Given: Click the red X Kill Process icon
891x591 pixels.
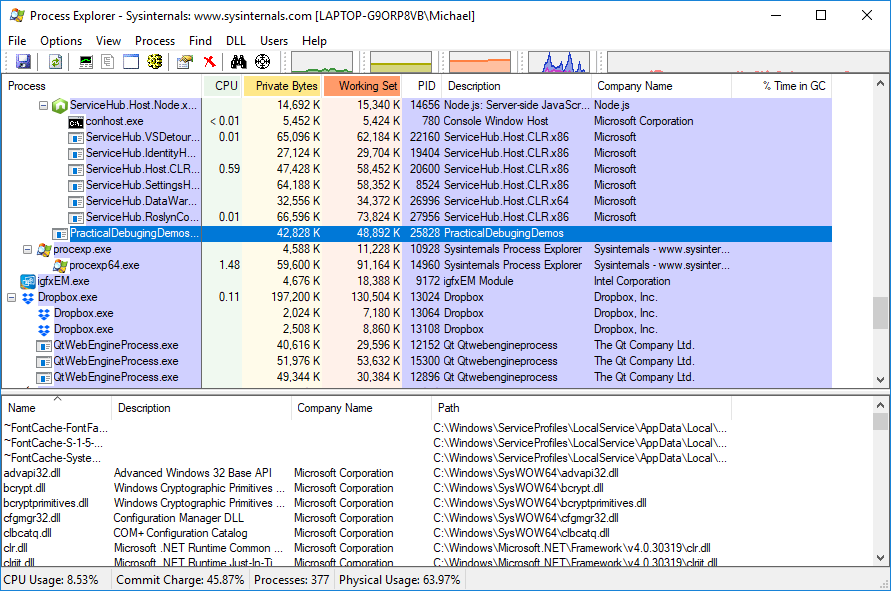Looking at the screenshot, I should (210, 61).
